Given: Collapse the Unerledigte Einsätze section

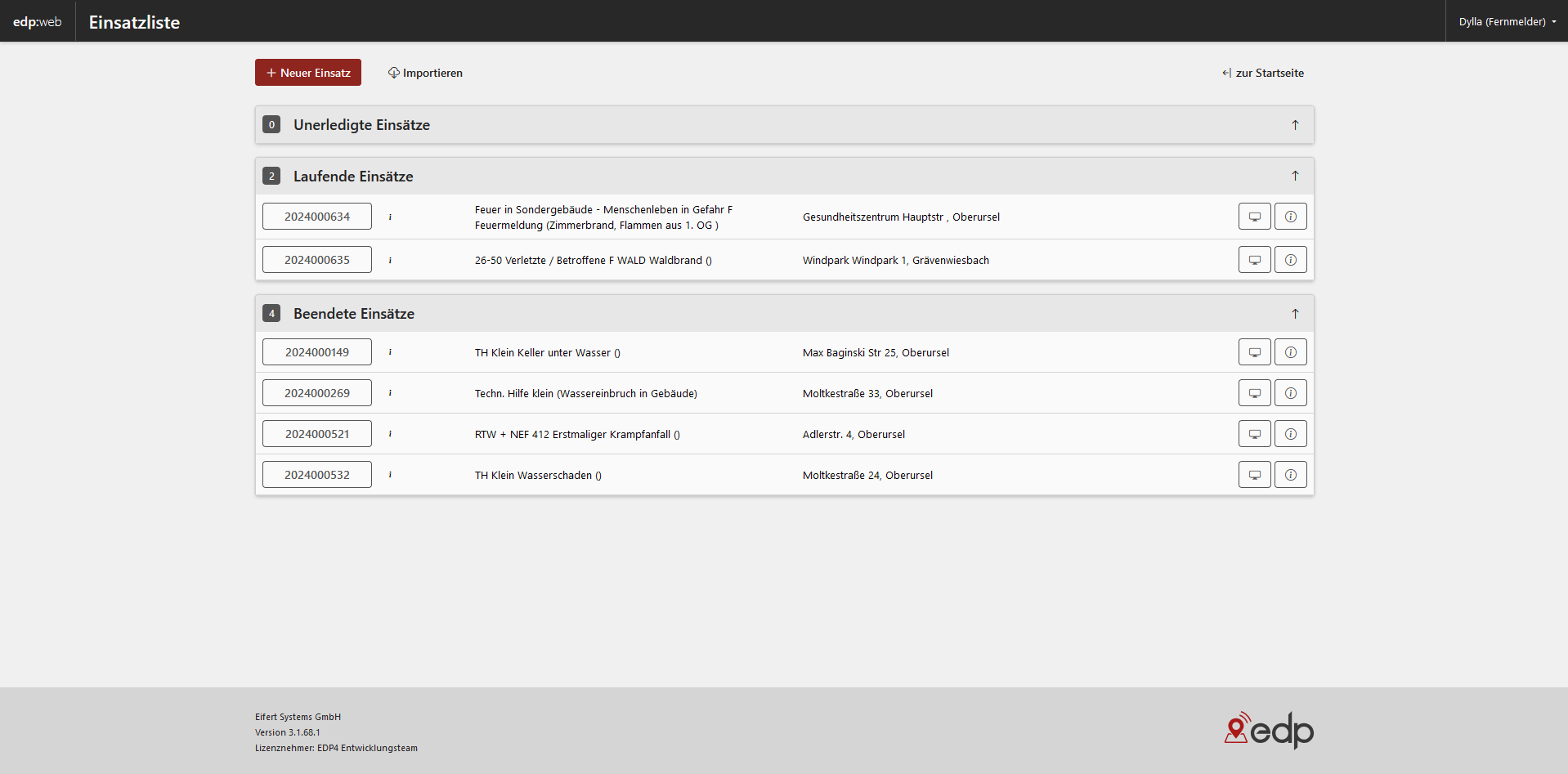Looking at the screenshot, I should point(1295,125).
